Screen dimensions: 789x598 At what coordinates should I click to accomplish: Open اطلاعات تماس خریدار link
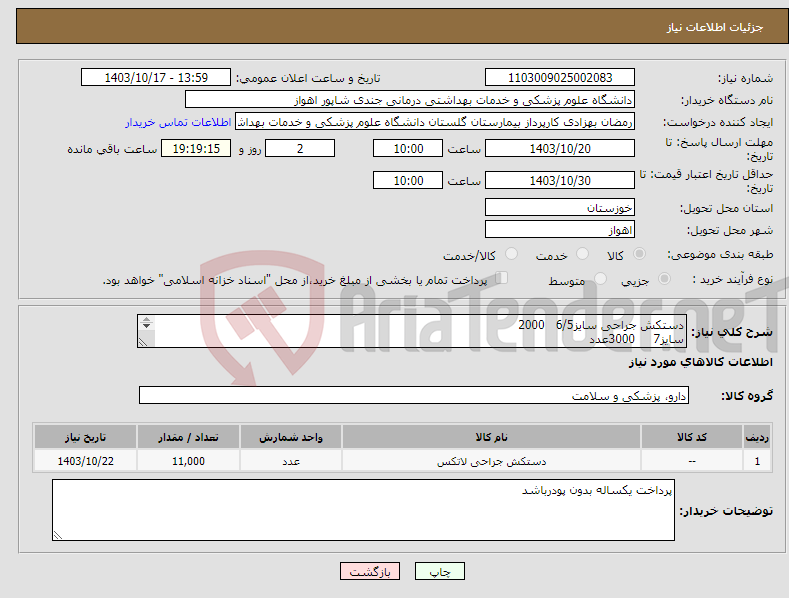pyautogui.click(x=178, y=122)
